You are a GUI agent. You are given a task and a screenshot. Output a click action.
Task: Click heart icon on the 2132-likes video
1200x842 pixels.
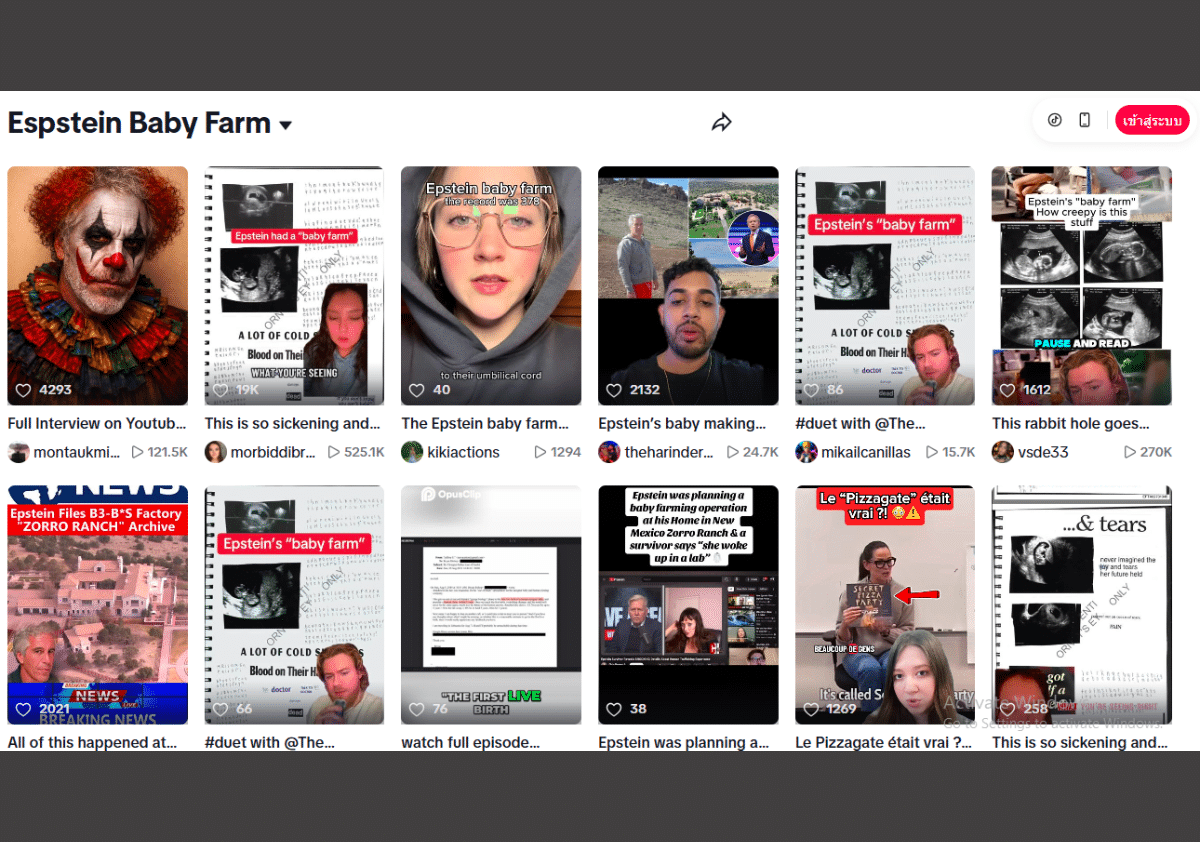click(x=614, y=390)
